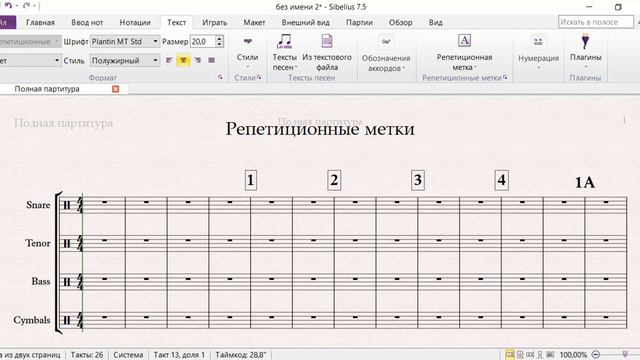Select the Текст ribbon tab

point(176,22)
